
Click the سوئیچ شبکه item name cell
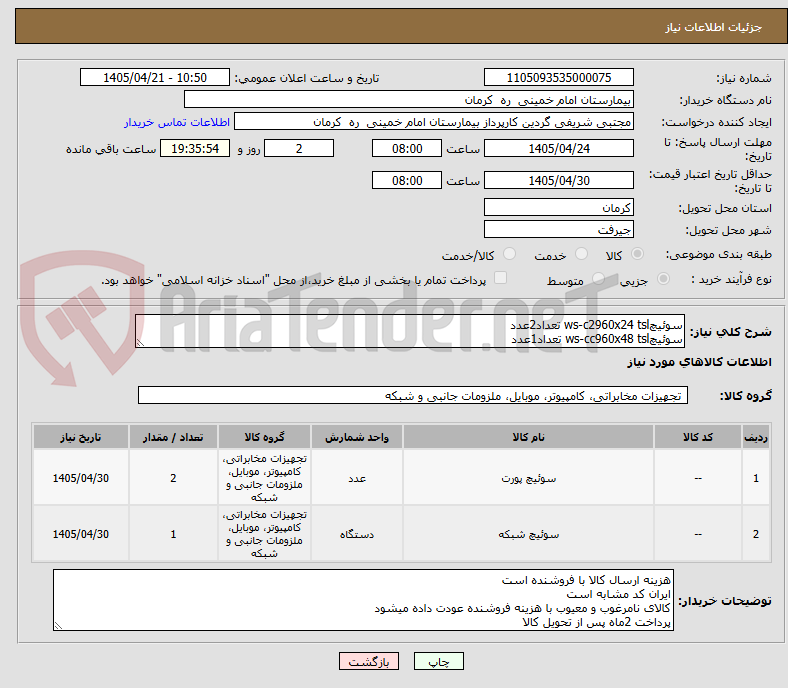pyautogui.click(x=528, y=534)
